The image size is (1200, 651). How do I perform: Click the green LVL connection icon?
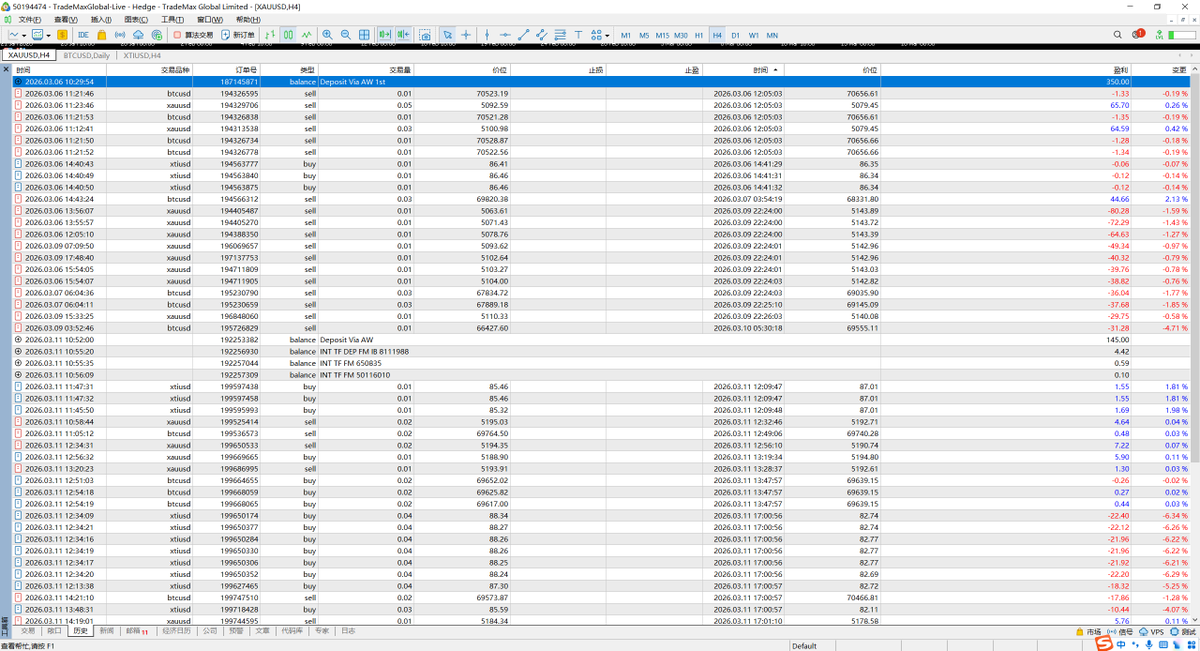click(1160, 35)
